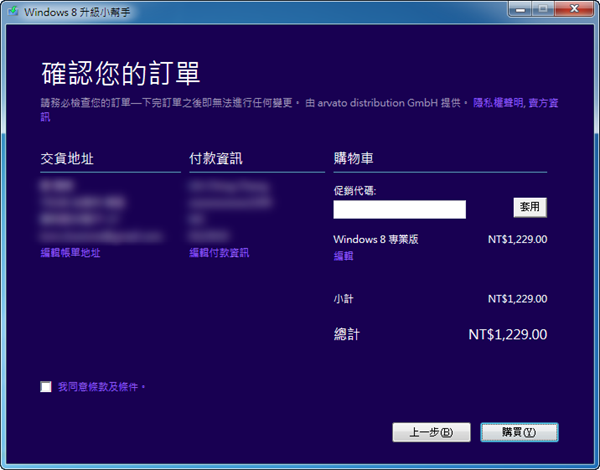Image resolution: width=600 pixels, height=470 pixels.
Task: Focus the 促銷代碼 promo code field
Action: point(399,209)
